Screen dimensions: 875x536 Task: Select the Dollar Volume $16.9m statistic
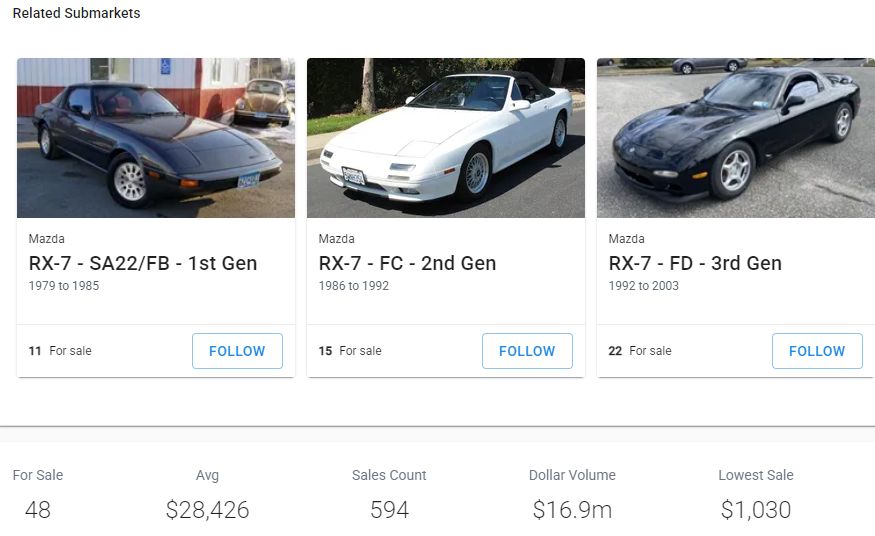[x=572, y=495]
